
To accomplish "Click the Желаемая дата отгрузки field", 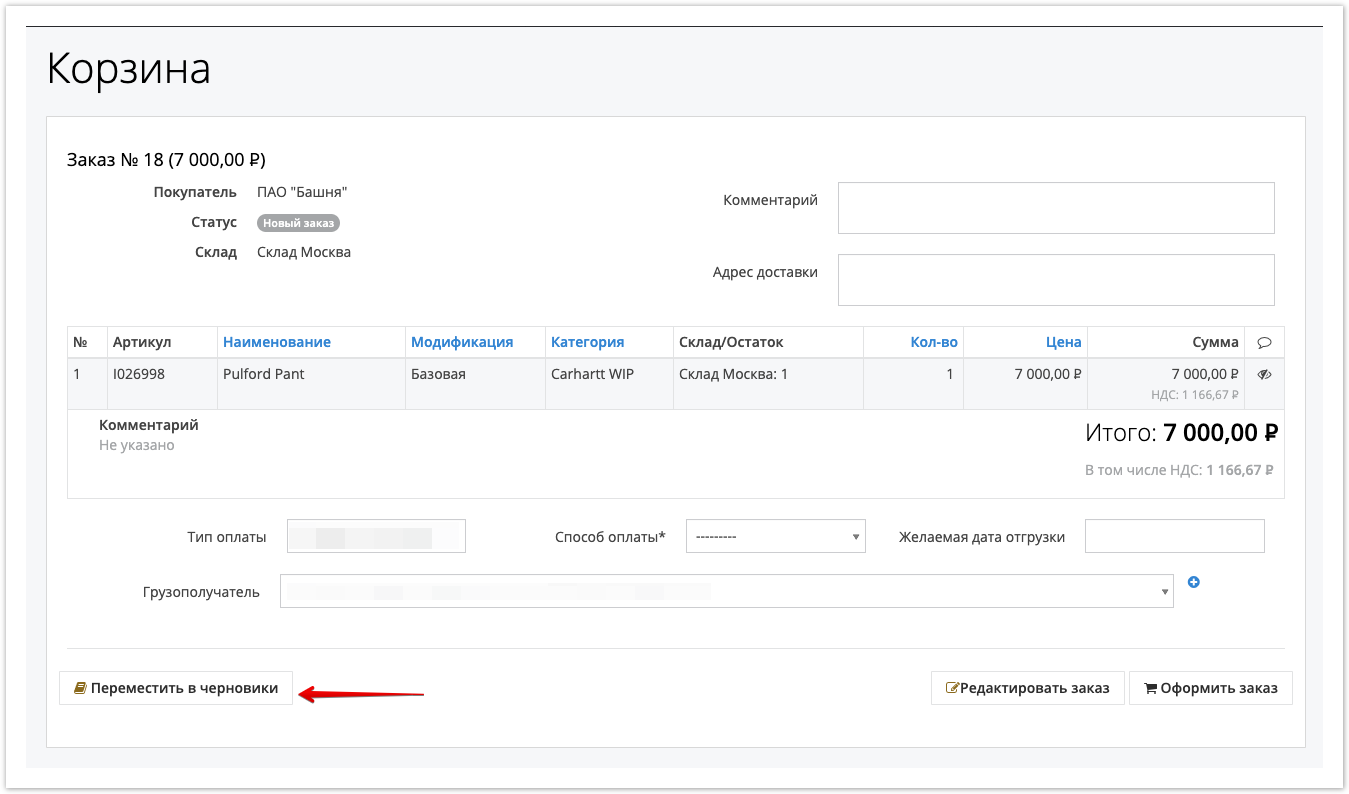I will 1175,536.
